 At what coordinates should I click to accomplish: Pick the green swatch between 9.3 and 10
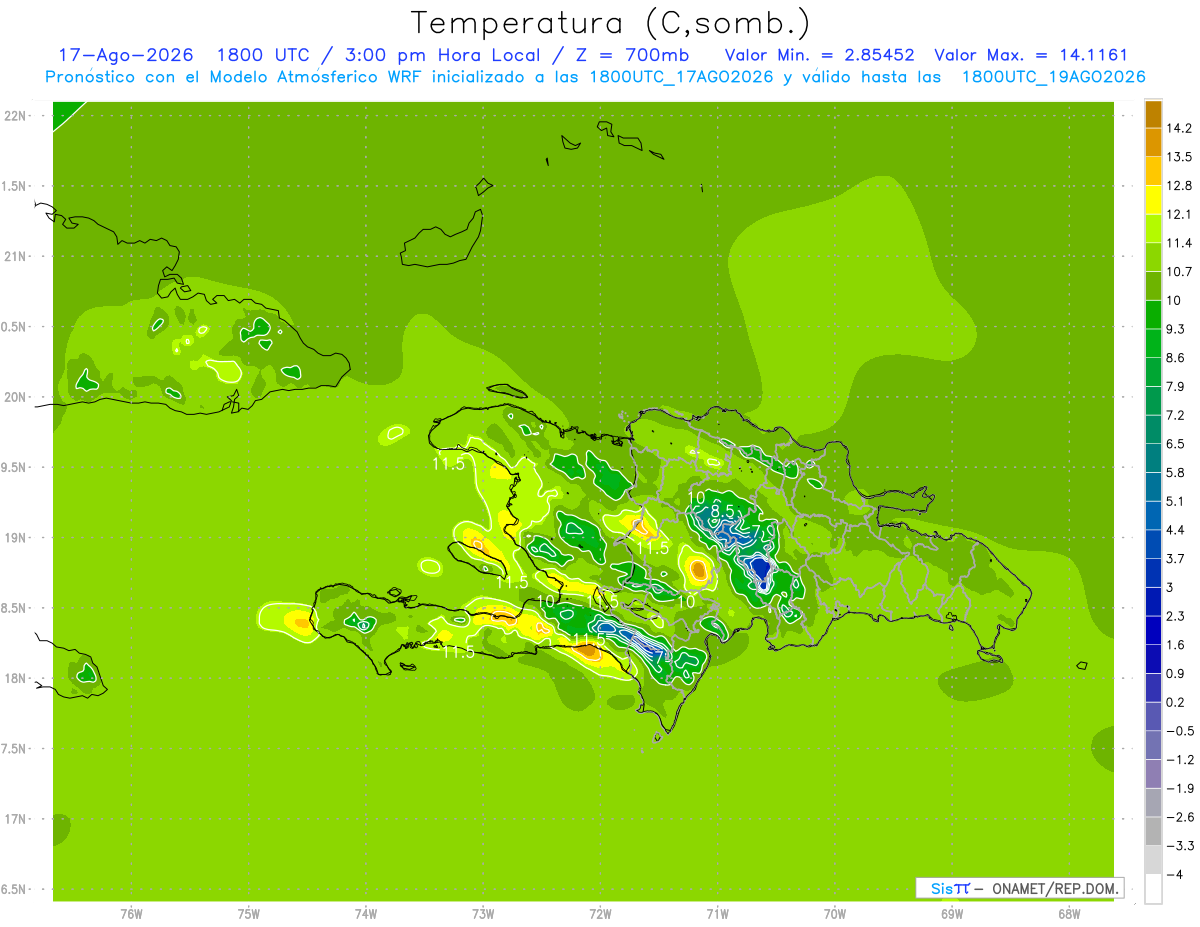point(1153,315)
